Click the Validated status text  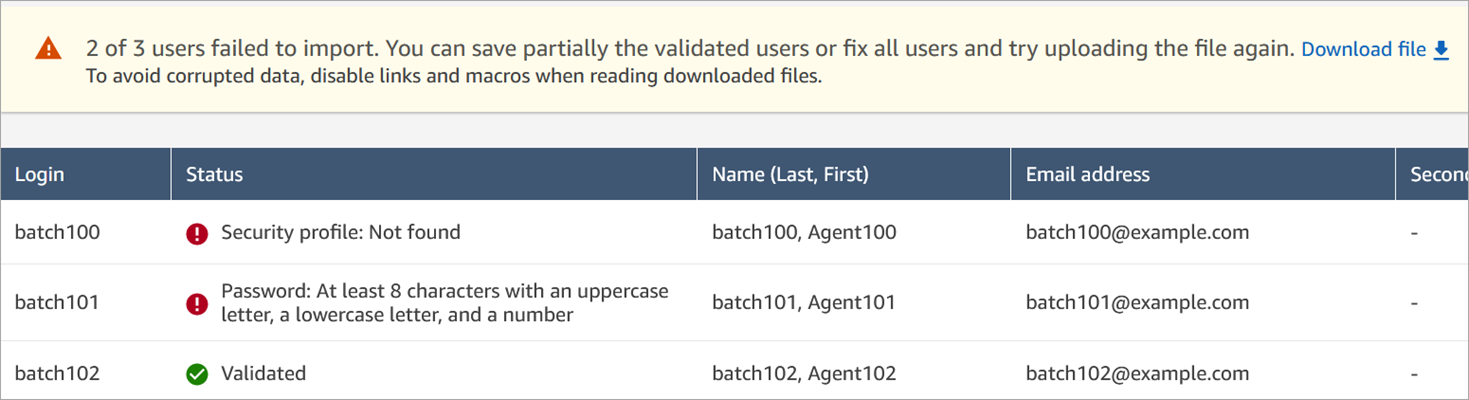point(263,374)
